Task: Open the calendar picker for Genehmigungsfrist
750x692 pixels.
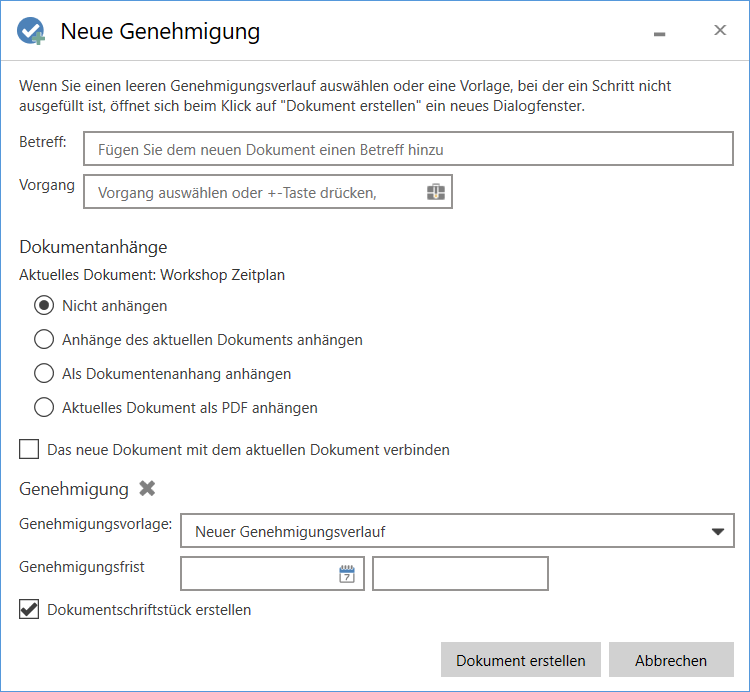Action: click(346, 574)
